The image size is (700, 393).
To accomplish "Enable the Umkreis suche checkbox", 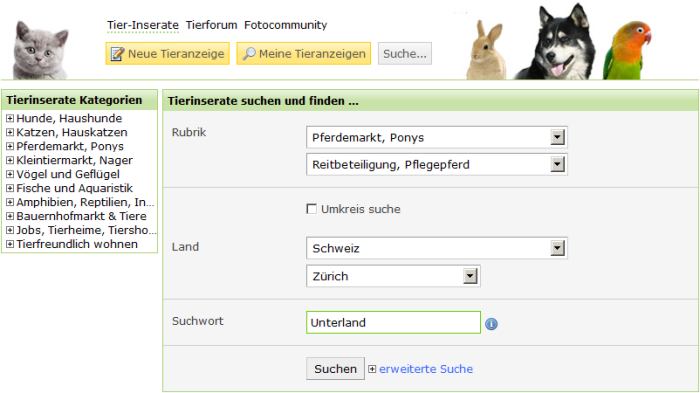I will tap(311, 209).
